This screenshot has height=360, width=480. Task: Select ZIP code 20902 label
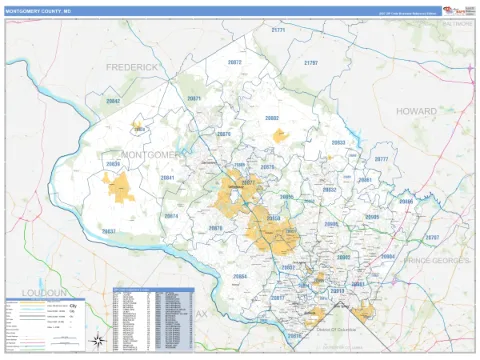(344, 258)
